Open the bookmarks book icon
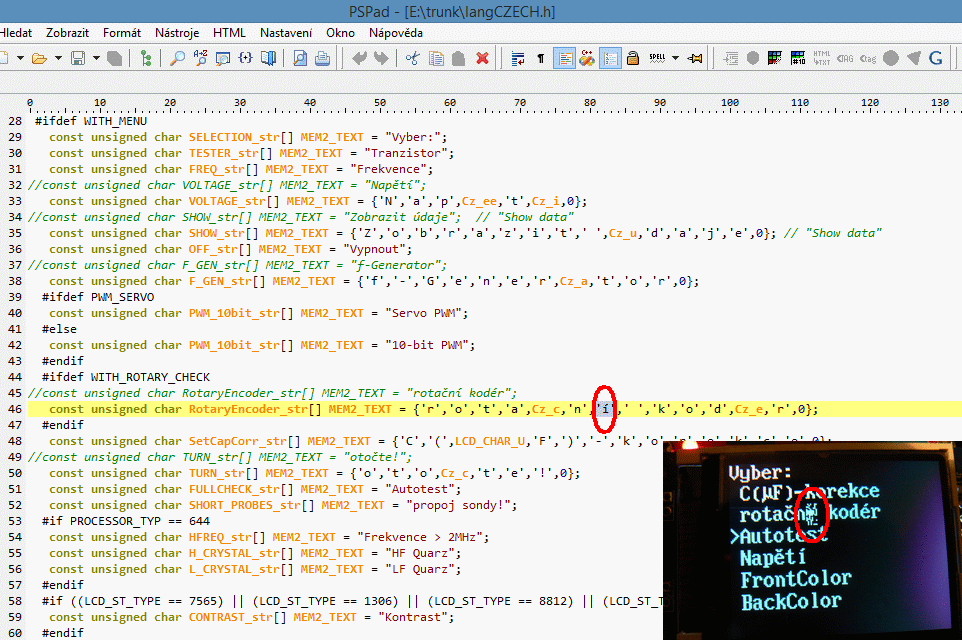Screen dimensions: 962x640 (x=268, y=58)
